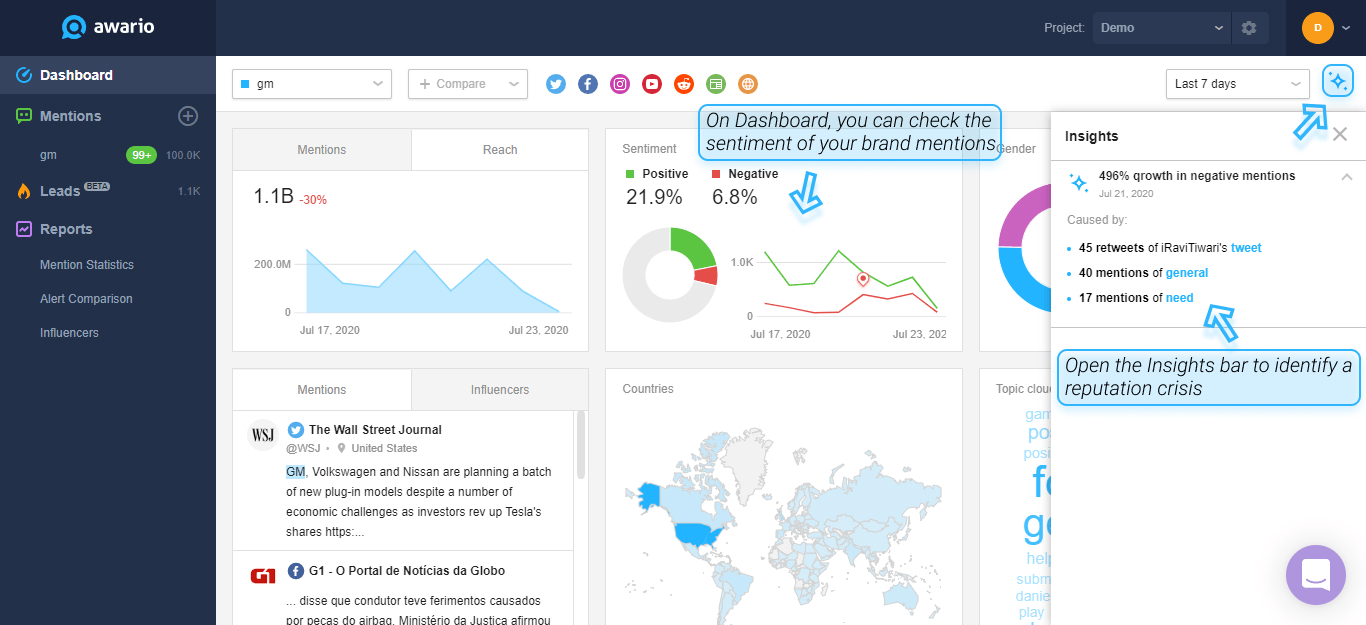
Task: Click the orange user avatar
Action: coord(1318,28)
